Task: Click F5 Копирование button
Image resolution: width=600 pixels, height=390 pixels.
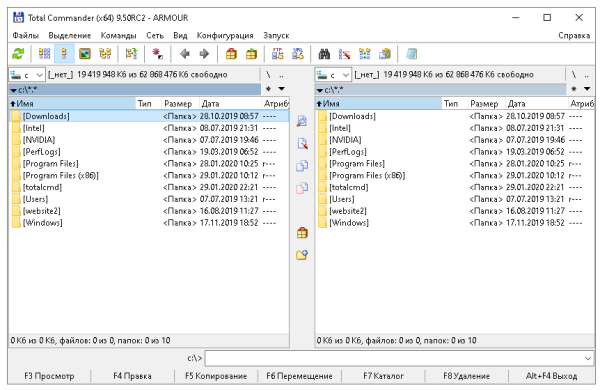Action: click(216, 376)
